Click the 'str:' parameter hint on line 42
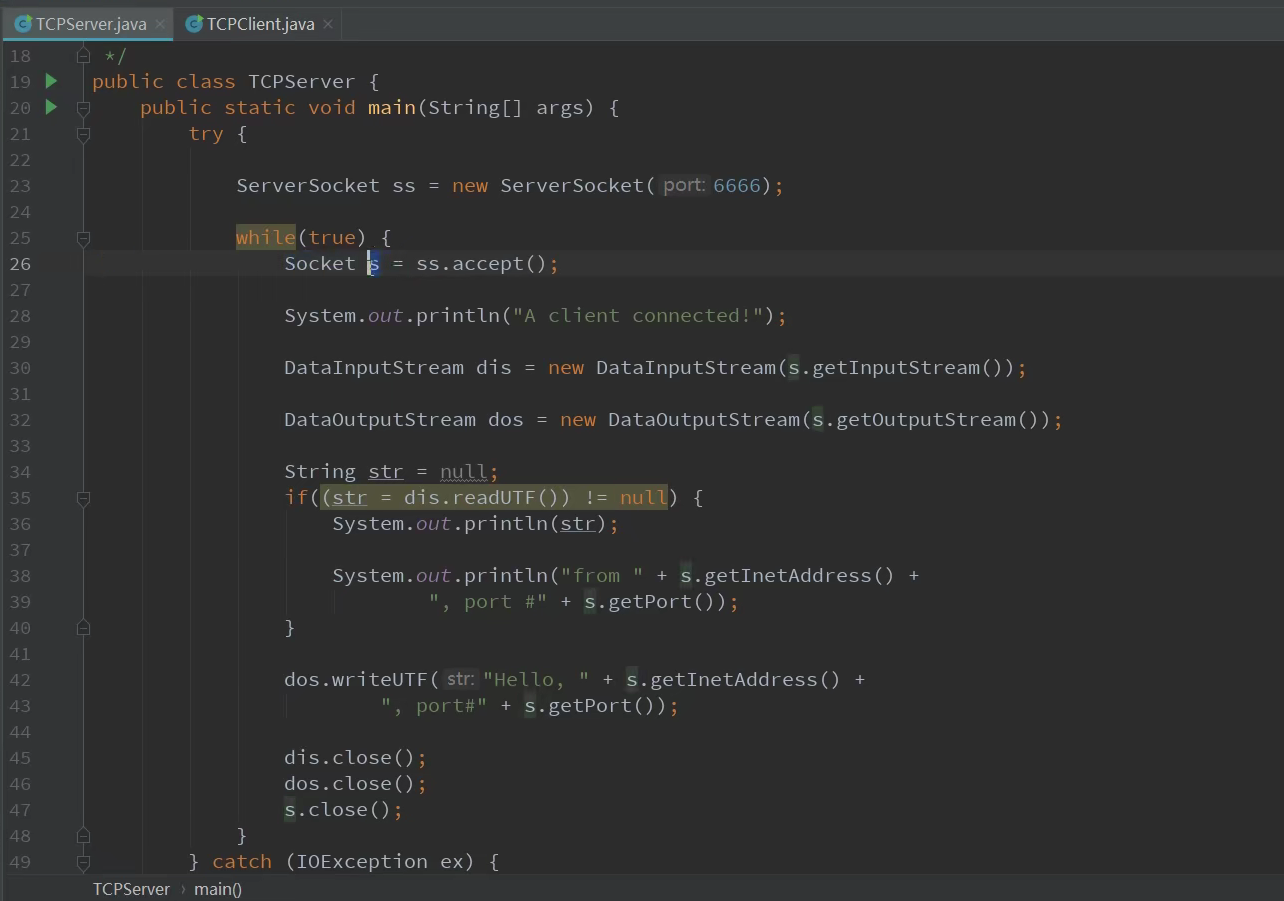The height and width of the screenshot is (901, 1284). coord(460,679)
